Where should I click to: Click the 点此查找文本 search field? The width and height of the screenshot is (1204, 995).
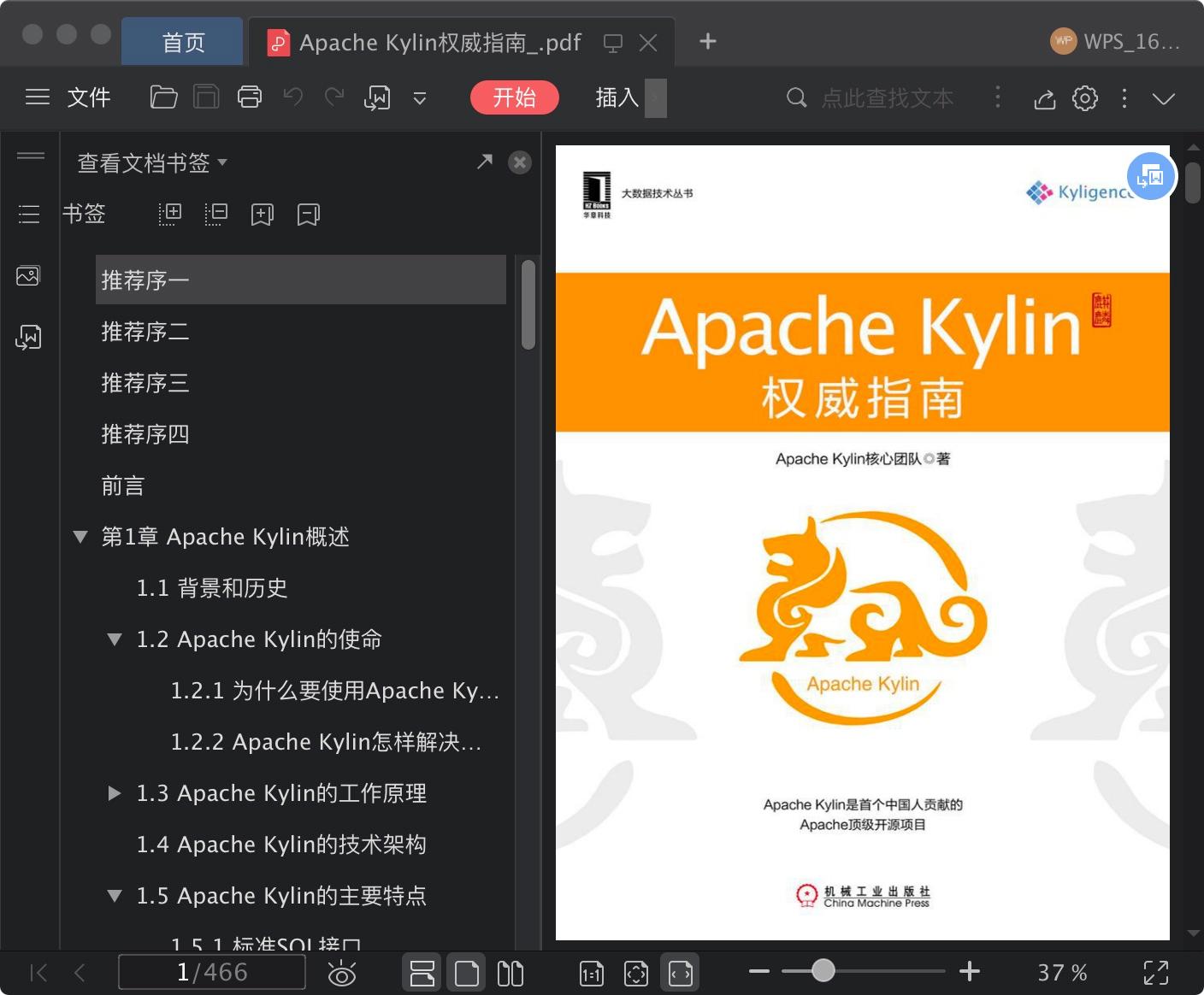(887, 98)
